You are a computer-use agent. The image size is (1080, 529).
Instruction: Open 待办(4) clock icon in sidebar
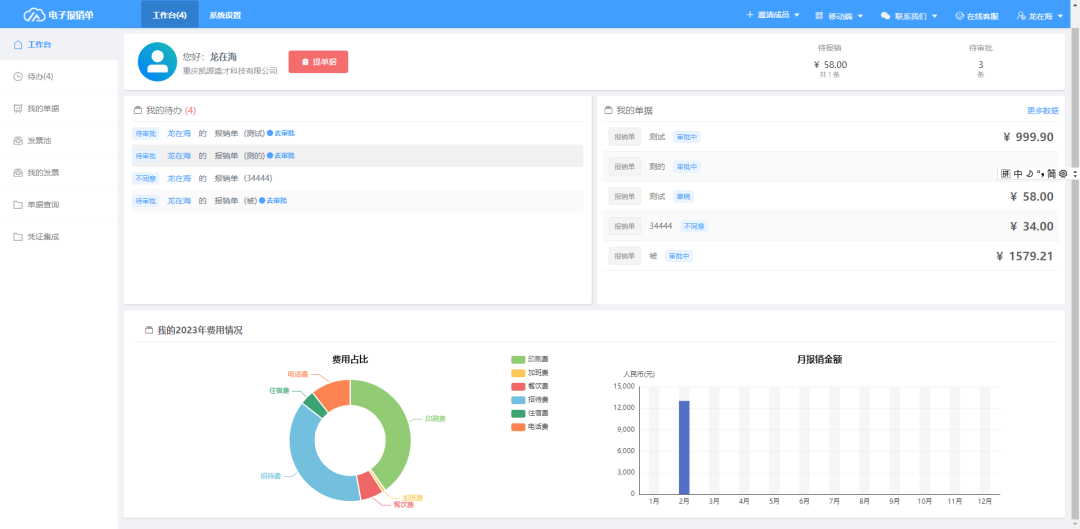coord(18,76)
